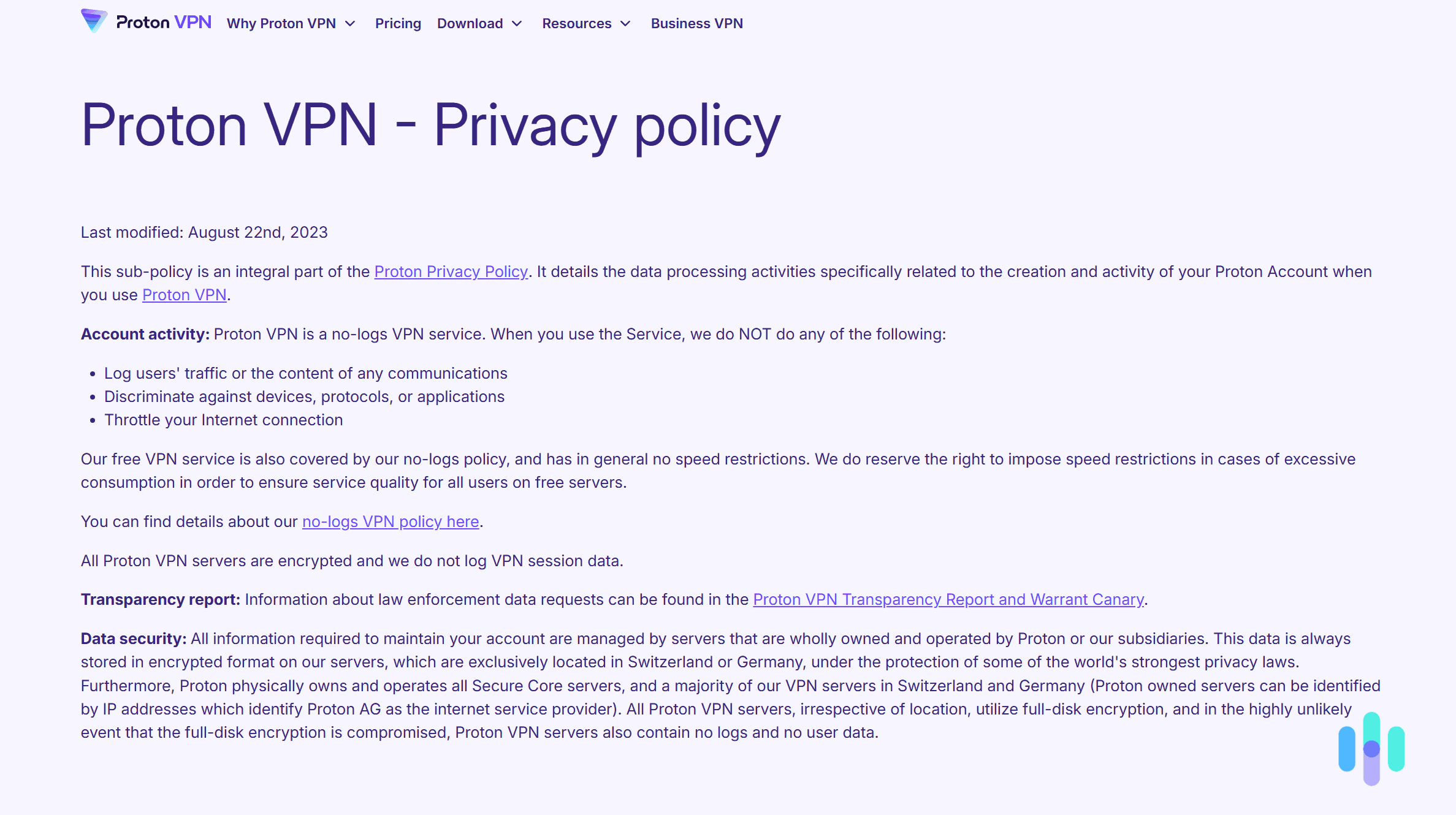The image size is (1456, 815).
Task: Click the Account activity bold label
Action: [x=144, y=334]
